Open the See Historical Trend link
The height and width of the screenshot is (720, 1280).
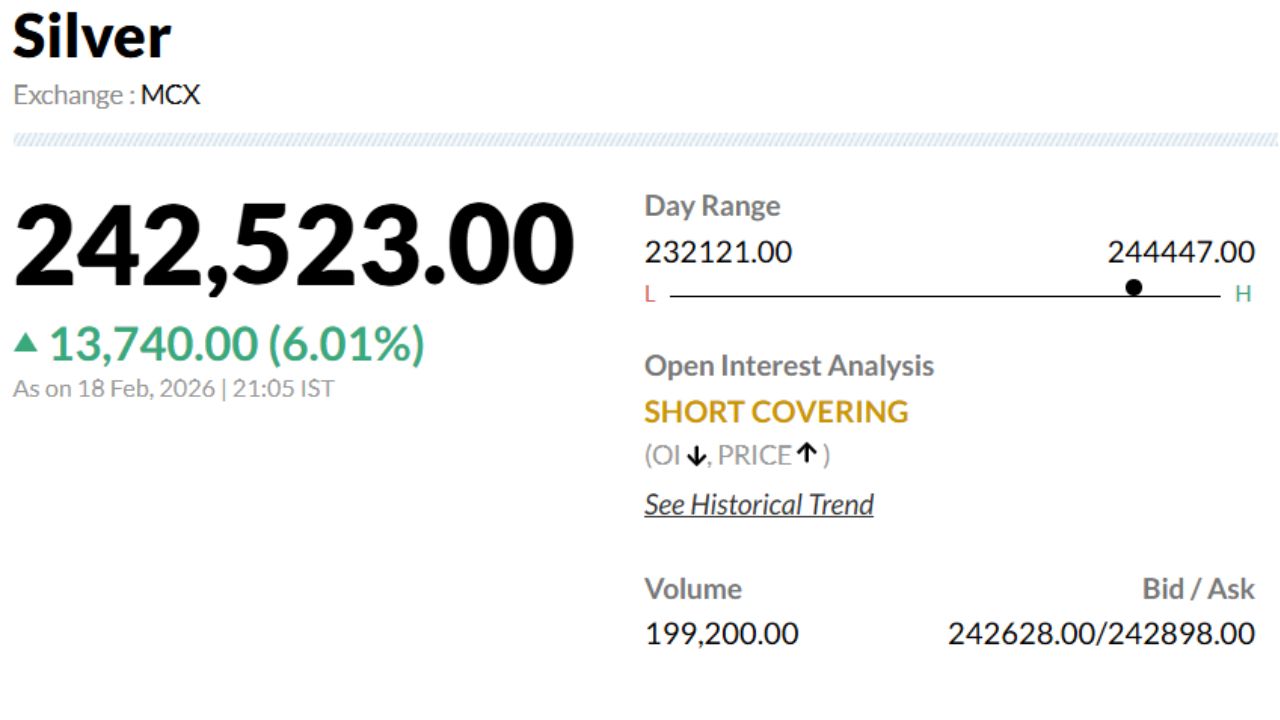759,505
